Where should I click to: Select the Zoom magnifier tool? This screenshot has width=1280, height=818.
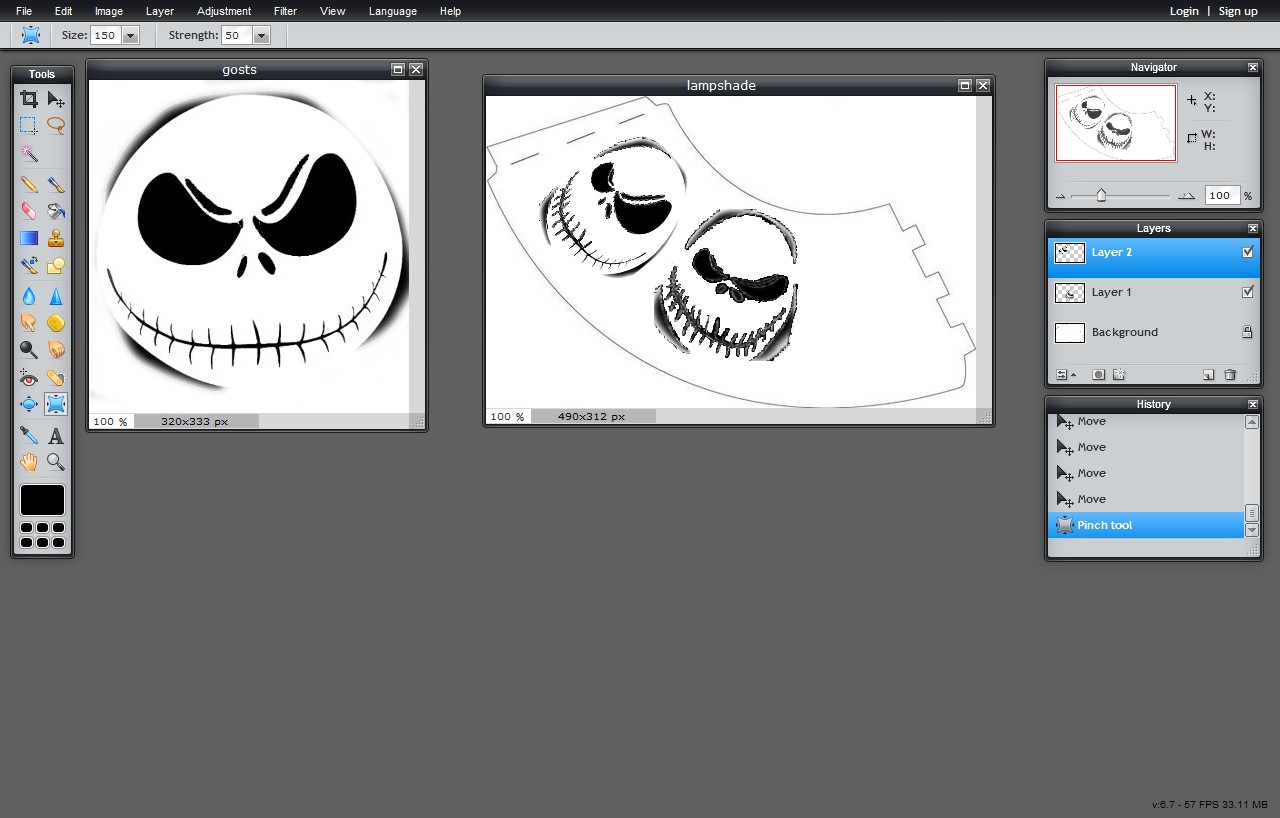point(56,462)
